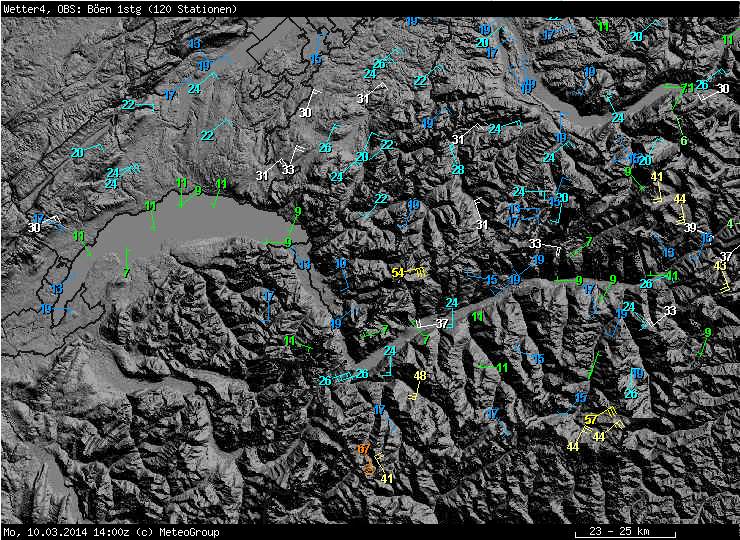
Task: Select the yellow 54 wind barb station
Action: click(x=398, y=272)
